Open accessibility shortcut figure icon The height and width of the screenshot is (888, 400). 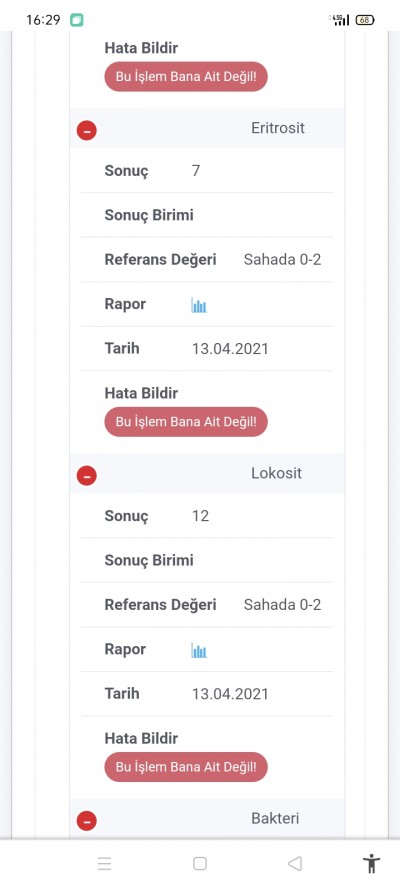[372, 864]
